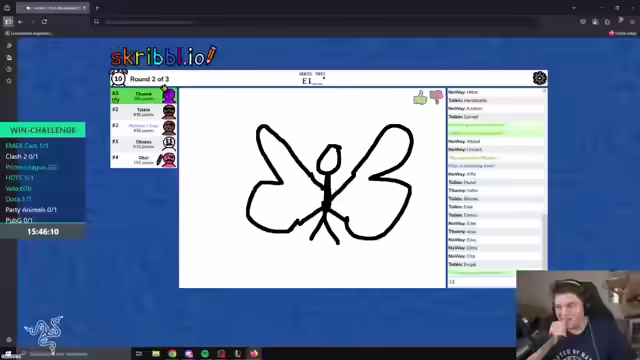The image size is (640, 360).
Task: Expand the tab list chevron
Action: pos(574,8)
